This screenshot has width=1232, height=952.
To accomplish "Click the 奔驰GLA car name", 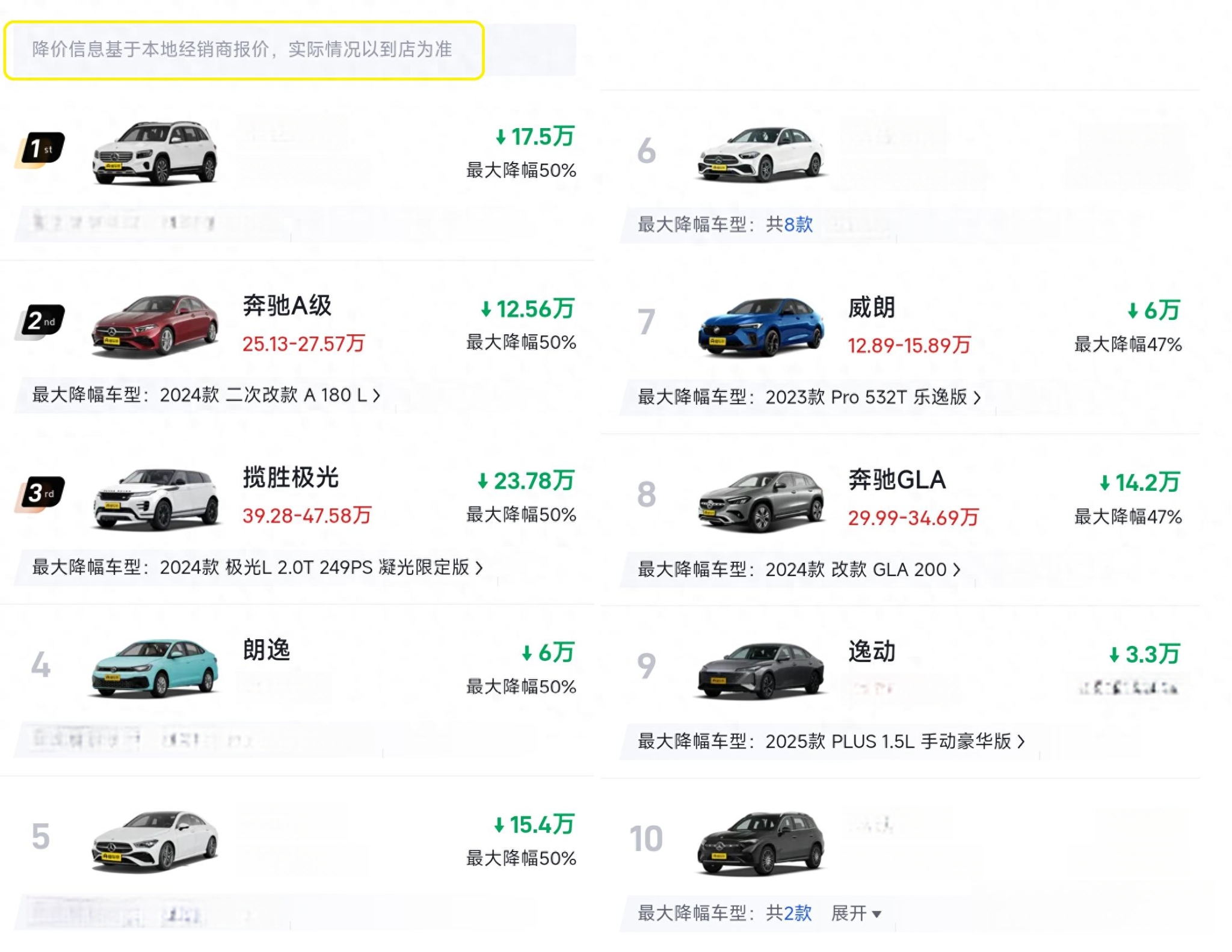I will pos(897,480).
